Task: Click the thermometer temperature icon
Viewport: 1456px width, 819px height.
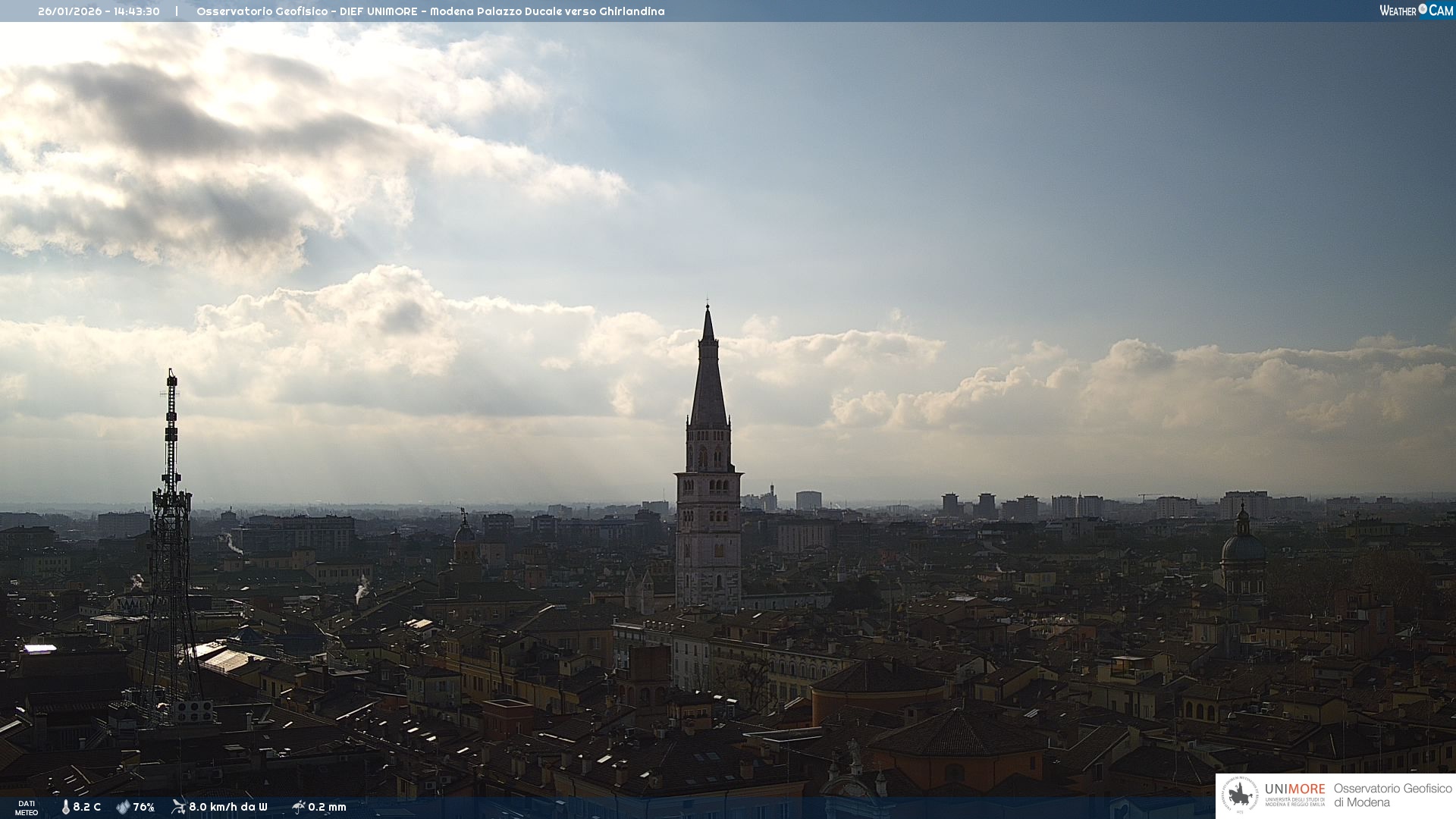Action: point(65,807)
